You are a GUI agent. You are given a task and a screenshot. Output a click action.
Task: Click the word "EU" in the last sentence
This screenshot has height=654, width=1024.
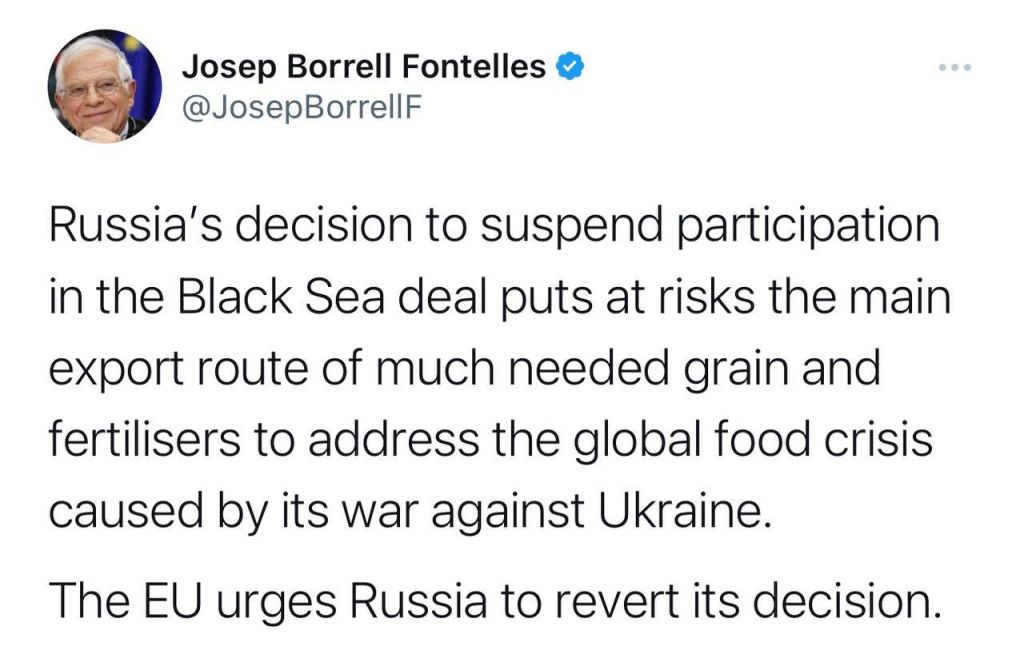172,600
